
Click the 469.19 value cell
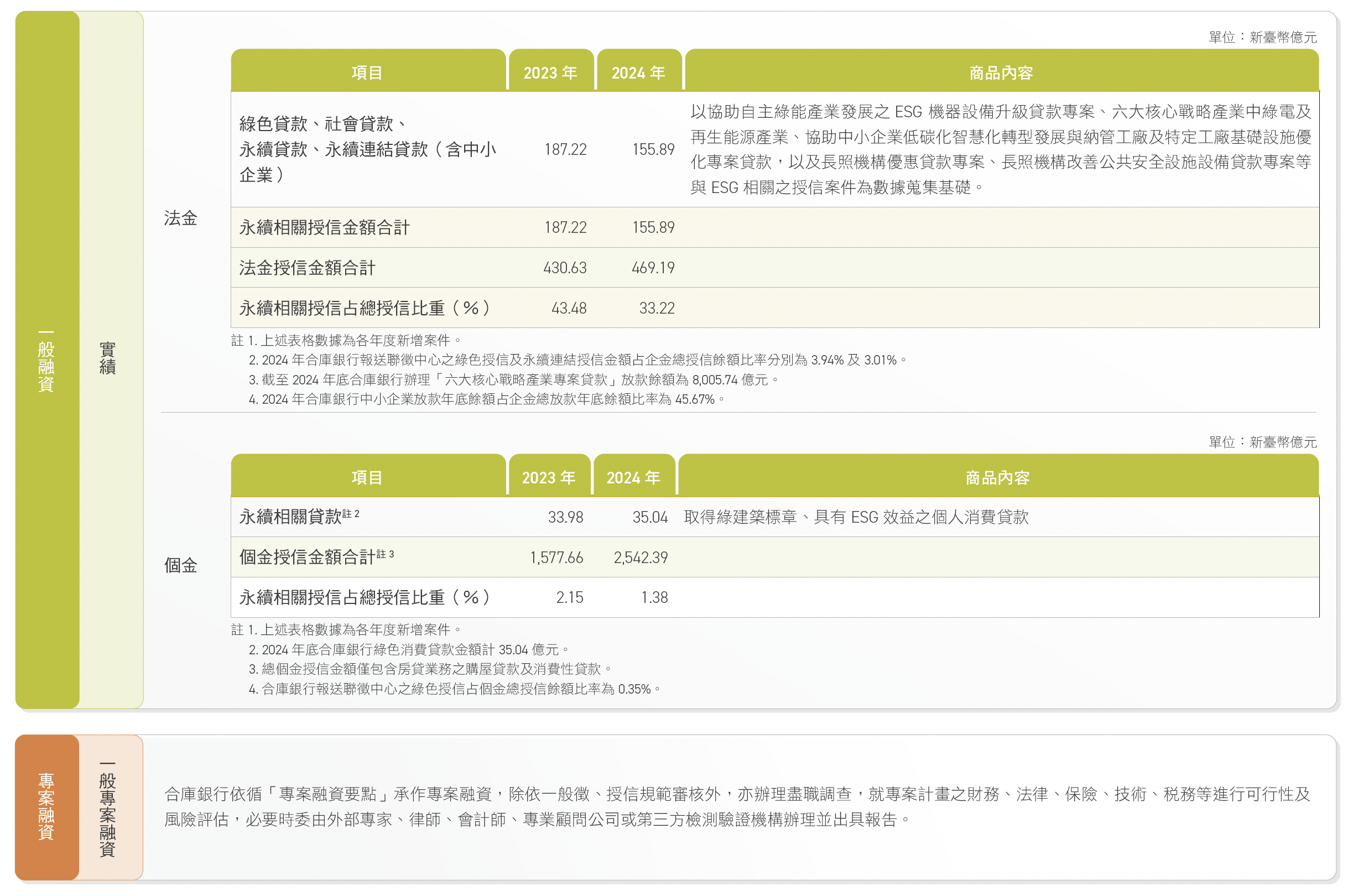653,268
